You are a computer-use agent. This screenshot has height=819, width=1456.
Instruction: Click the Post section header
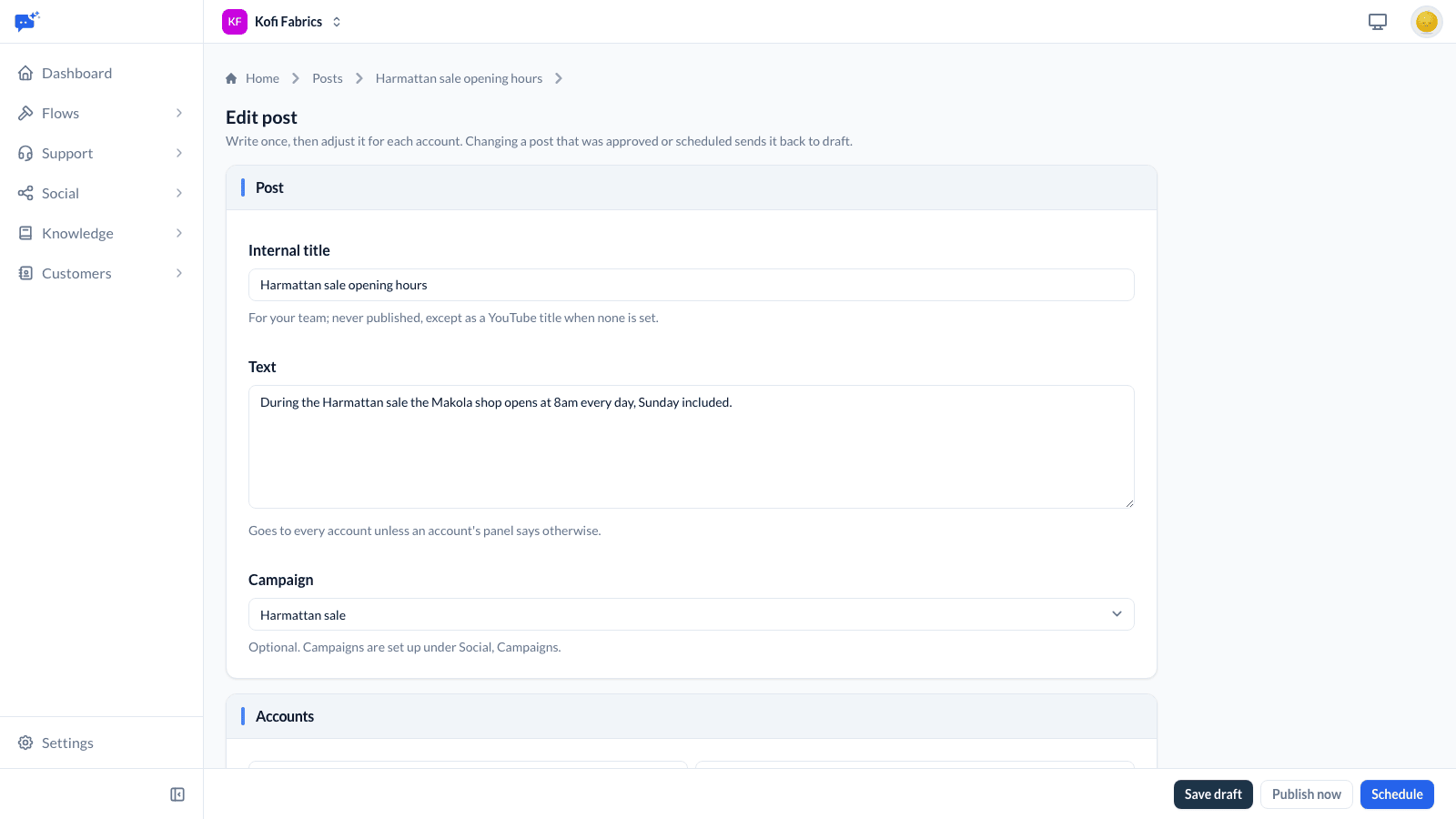point(692,187)
